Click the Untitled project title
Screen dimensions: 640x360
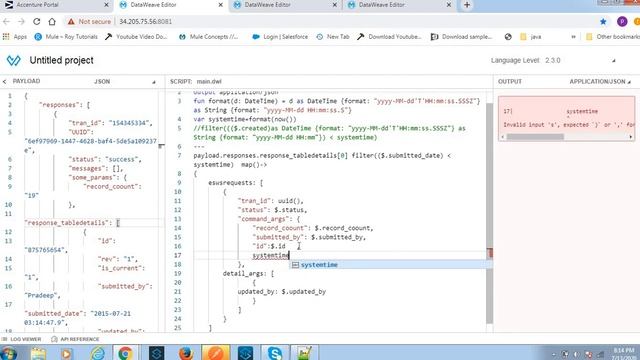coord(62,60)
